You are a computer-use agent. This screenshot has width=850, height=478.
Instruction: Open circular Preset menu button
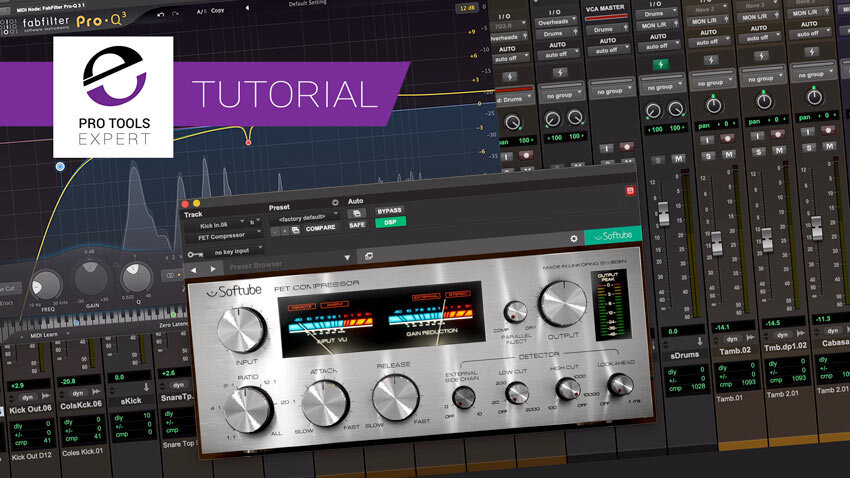335,202
